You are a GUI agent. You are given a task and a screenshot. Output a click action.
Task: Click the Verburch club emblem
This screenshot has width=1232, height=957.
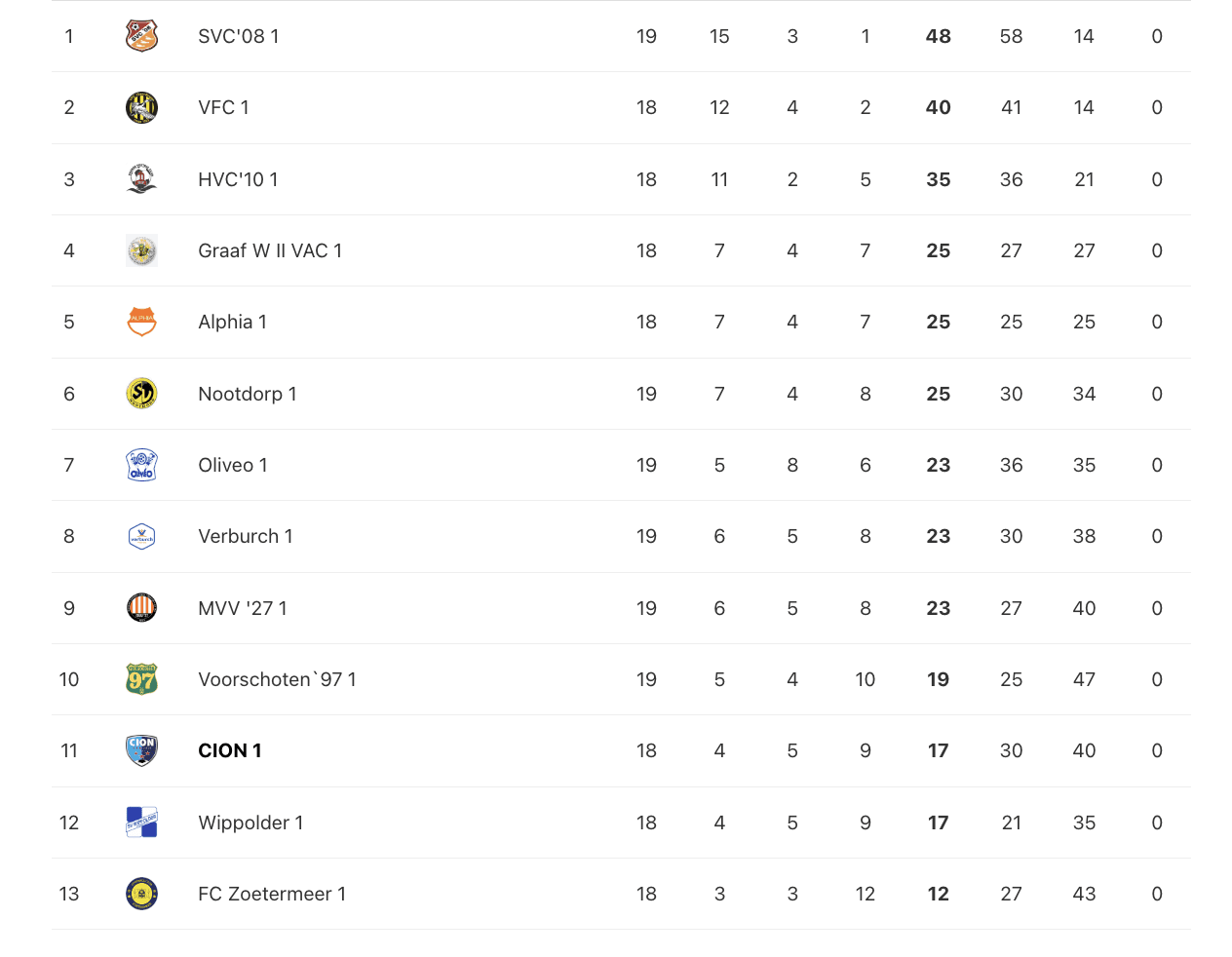141,536
